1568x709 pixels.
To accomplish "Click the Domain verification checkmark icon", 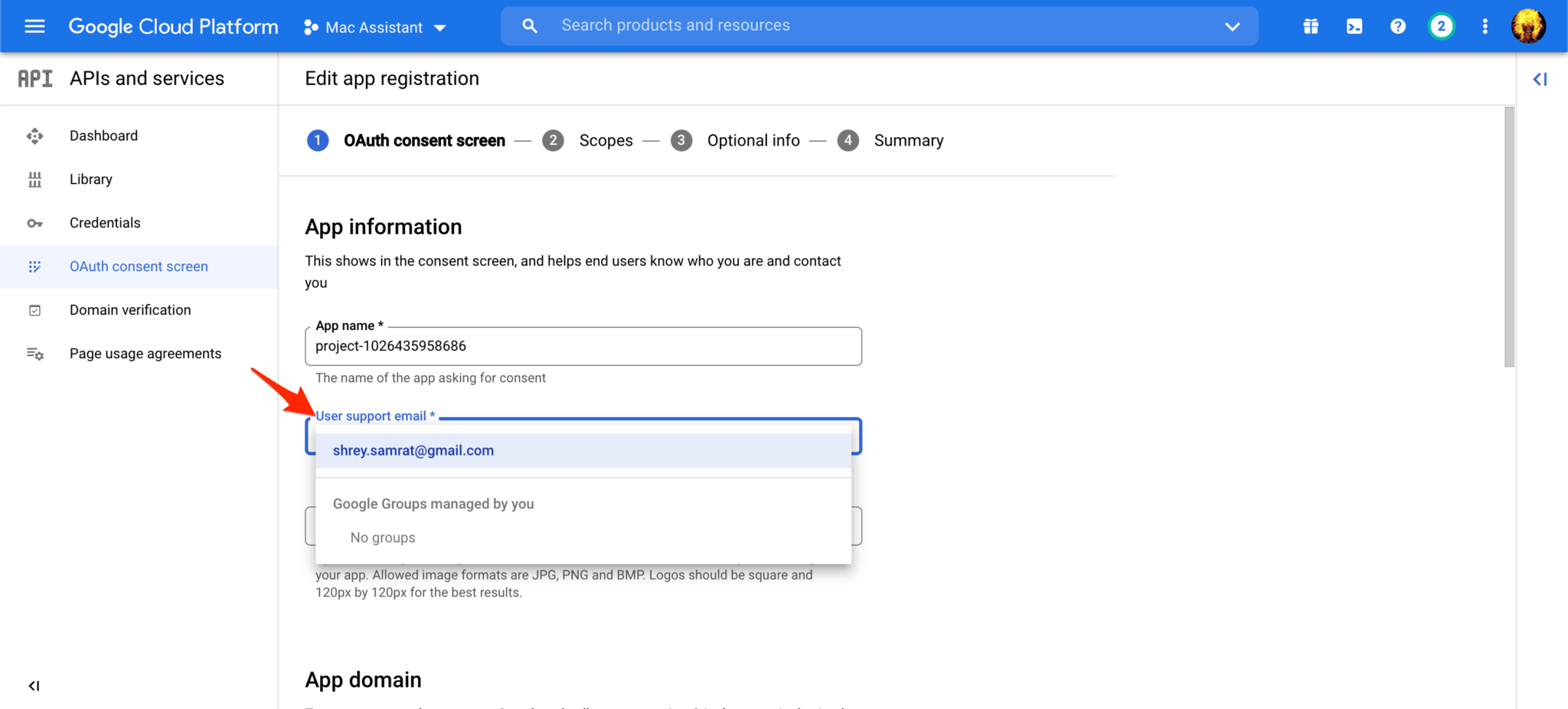I will point(35,310).
